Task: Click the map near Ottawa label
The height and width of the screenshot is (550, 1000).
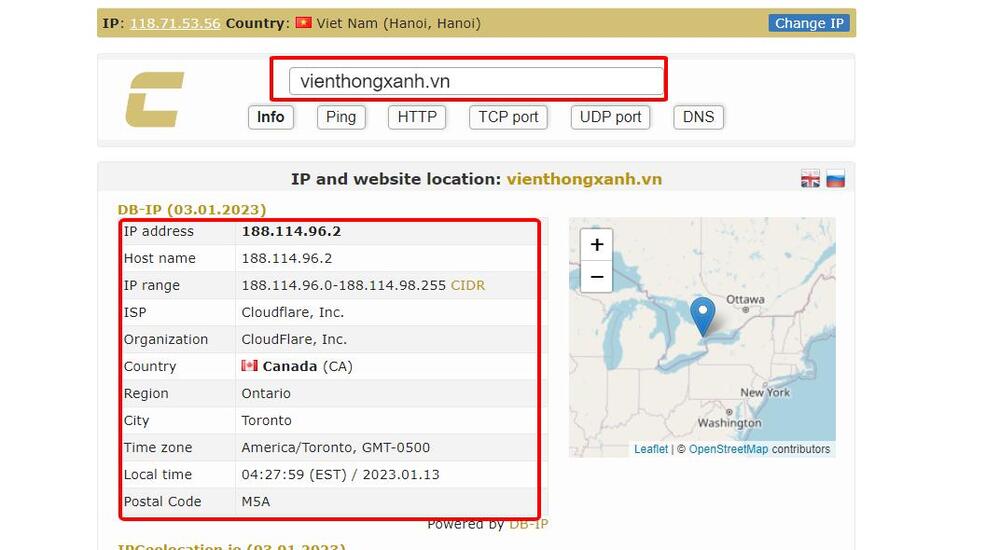Action: (745, 299)
